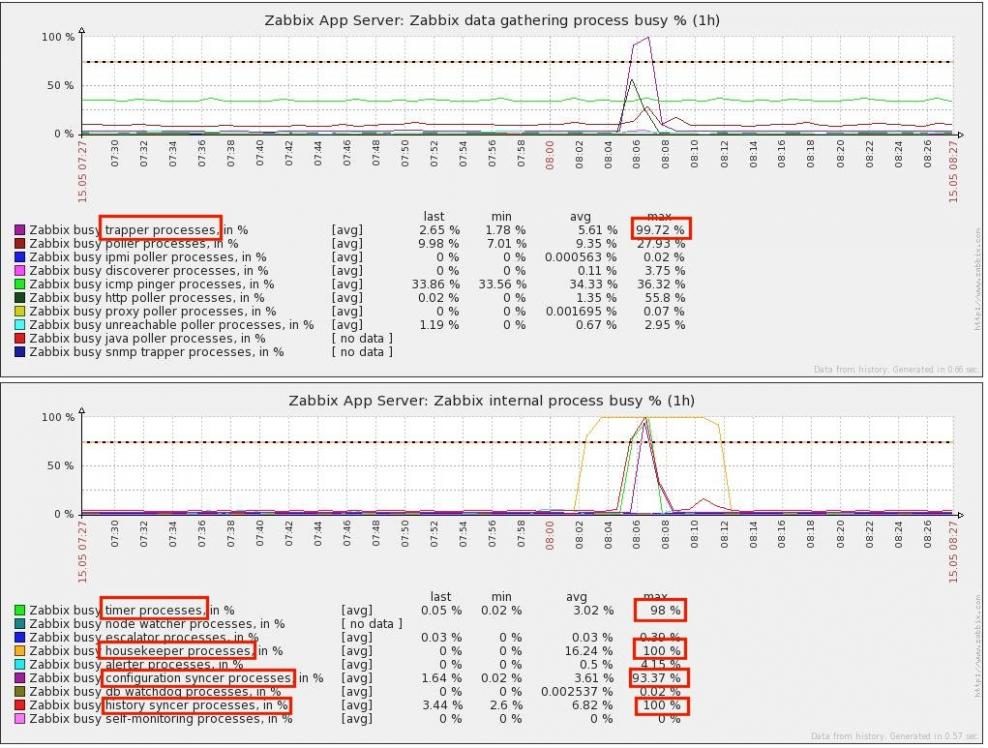The width and height of the screenshot is (988, 748).
Task: Select the housekeeper avg value 16.24 %
Action: coord(589,651)
